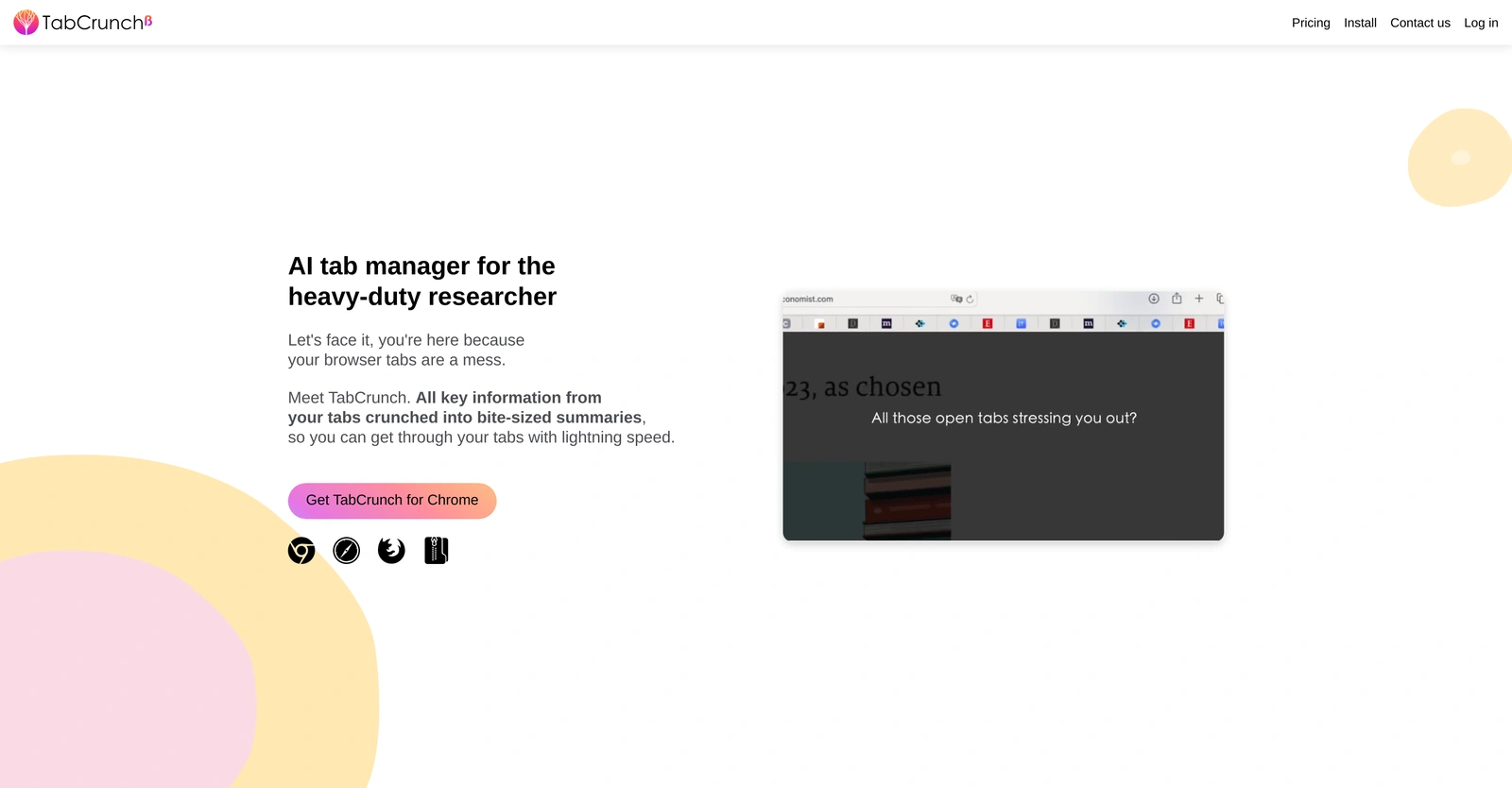Screen dimensions: 1512x788
Task: Open the Contact us link
Action: click(1419, 23)
